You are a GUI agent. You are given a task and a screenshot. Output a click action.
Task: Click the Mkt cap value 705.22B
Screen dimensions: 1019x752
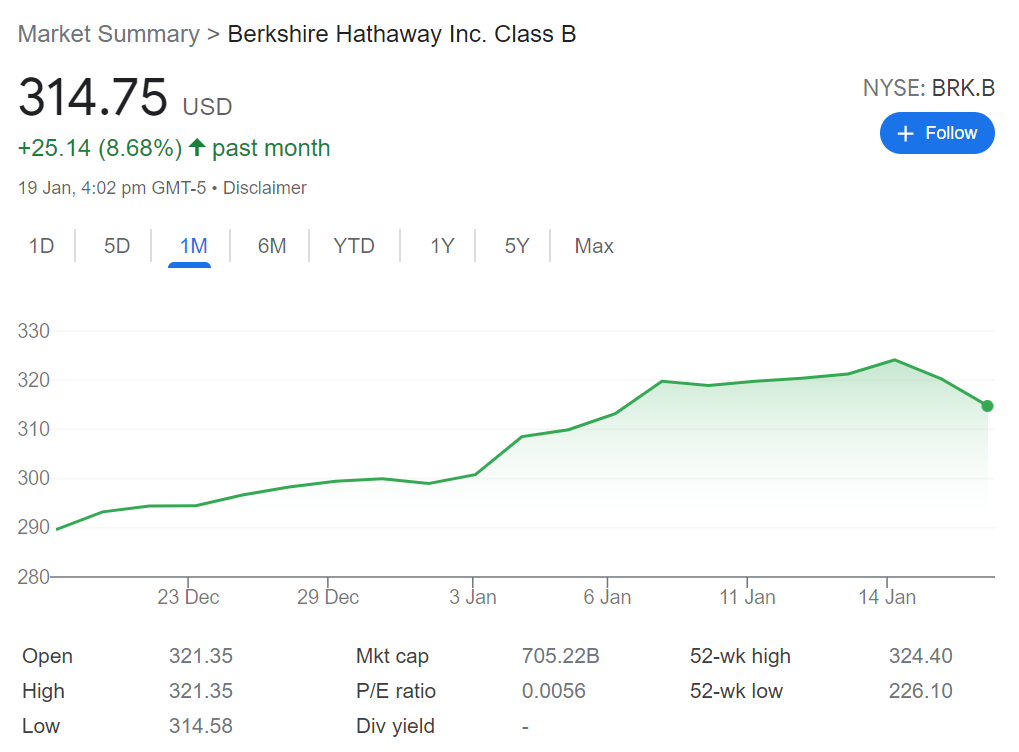(x=560, y=656)
